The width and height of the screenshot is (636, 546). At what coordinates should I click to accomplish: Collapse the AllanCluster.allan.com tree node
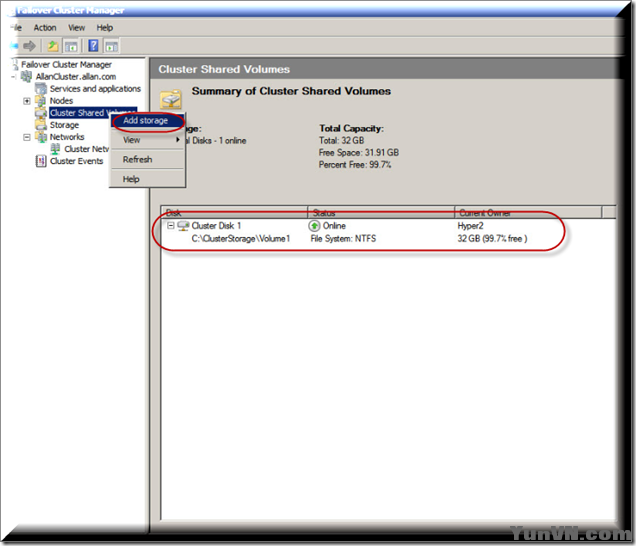pos(13,77)
